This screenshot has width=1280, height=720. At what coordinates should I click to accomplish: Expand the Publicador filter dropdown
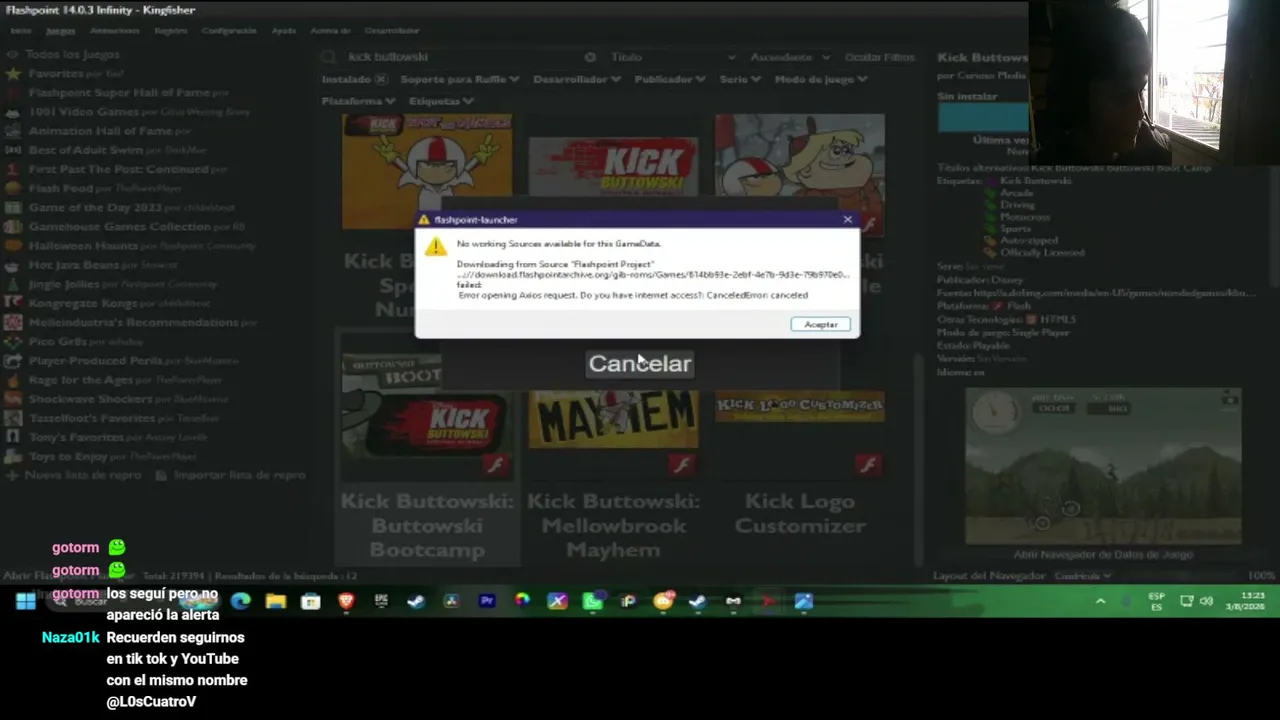669,79
